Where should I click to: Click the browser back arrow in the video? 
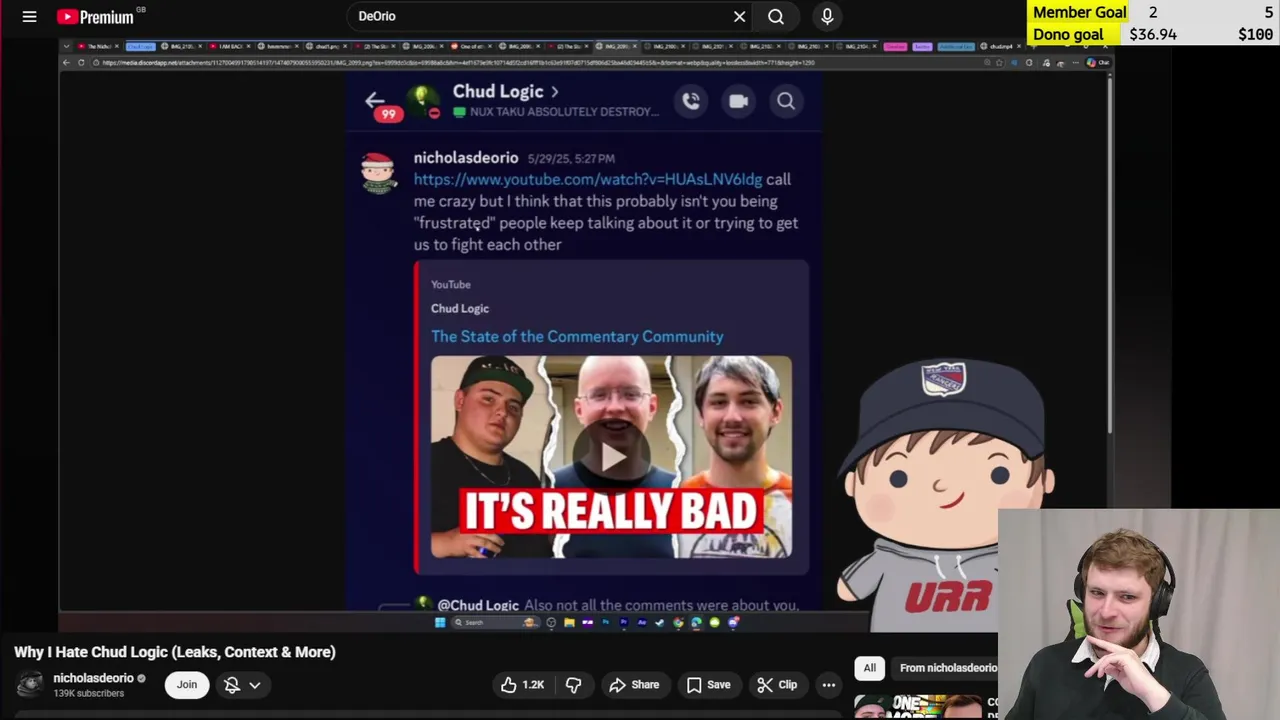click(x=66, y=62)
